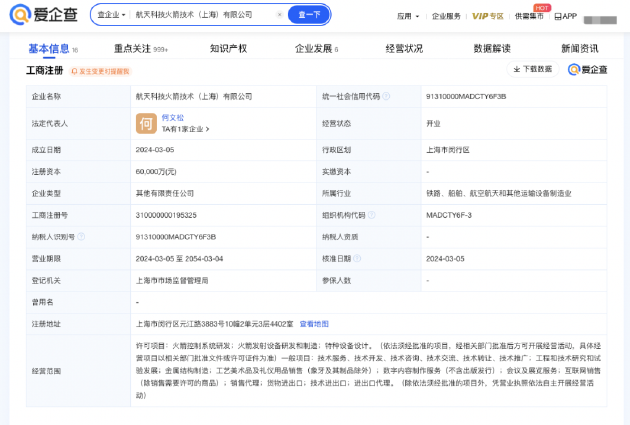The width and height of the screenshot is (630, 425).
Task: Select the 工商注册号 310000000195325
Action: pyautogui.click(x=166, y=215)
